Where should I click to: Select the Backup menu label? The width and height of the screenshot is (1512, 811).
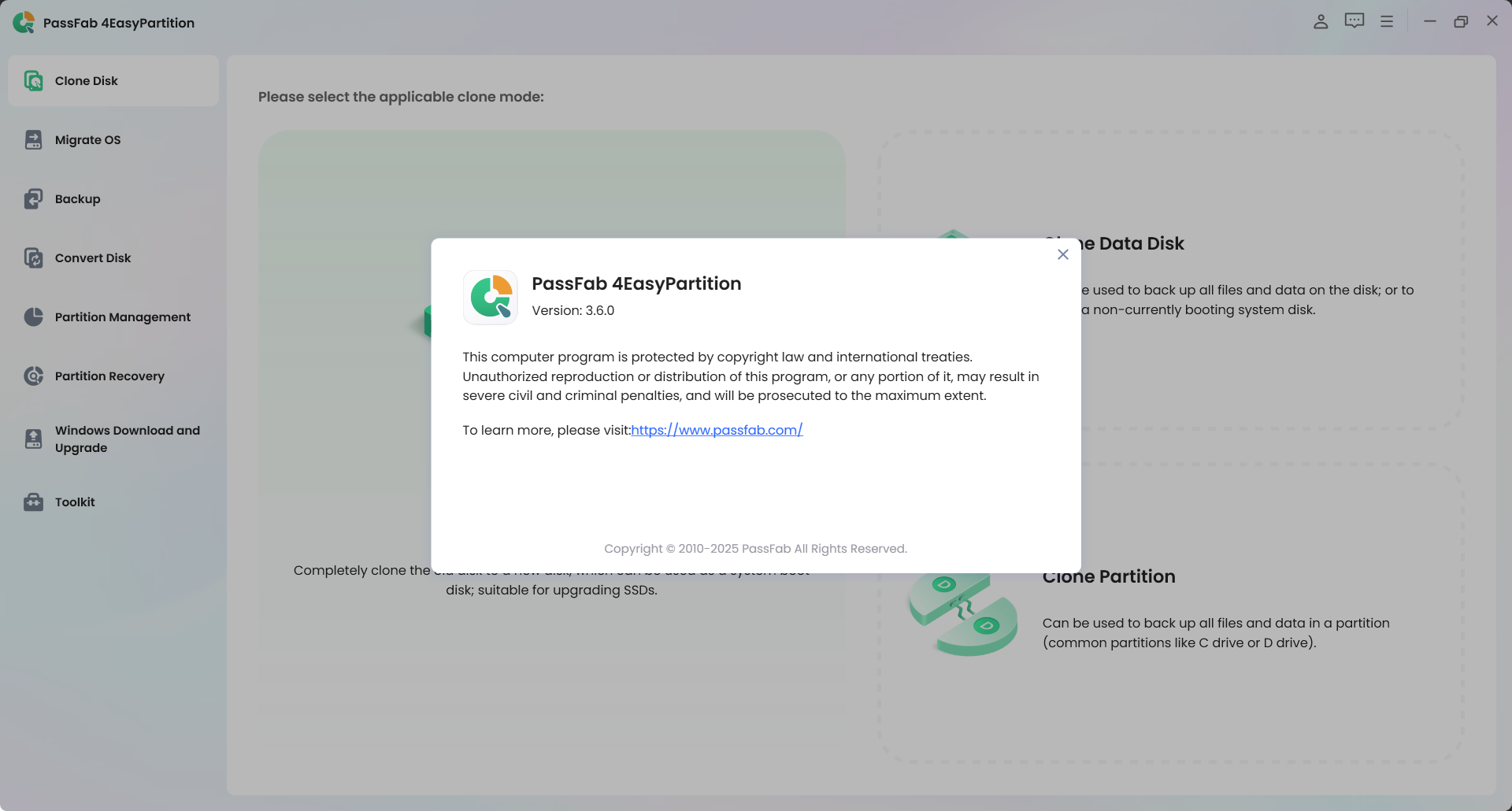[78, 198]
